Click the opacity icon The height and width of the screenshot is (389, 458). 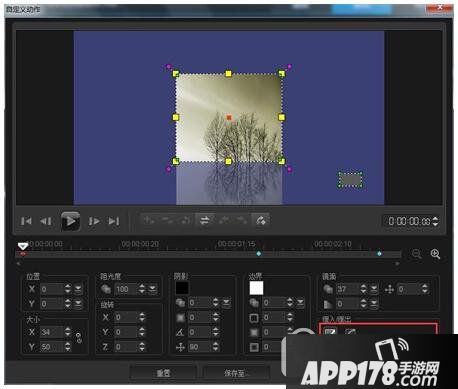click(x=106, y=289)
